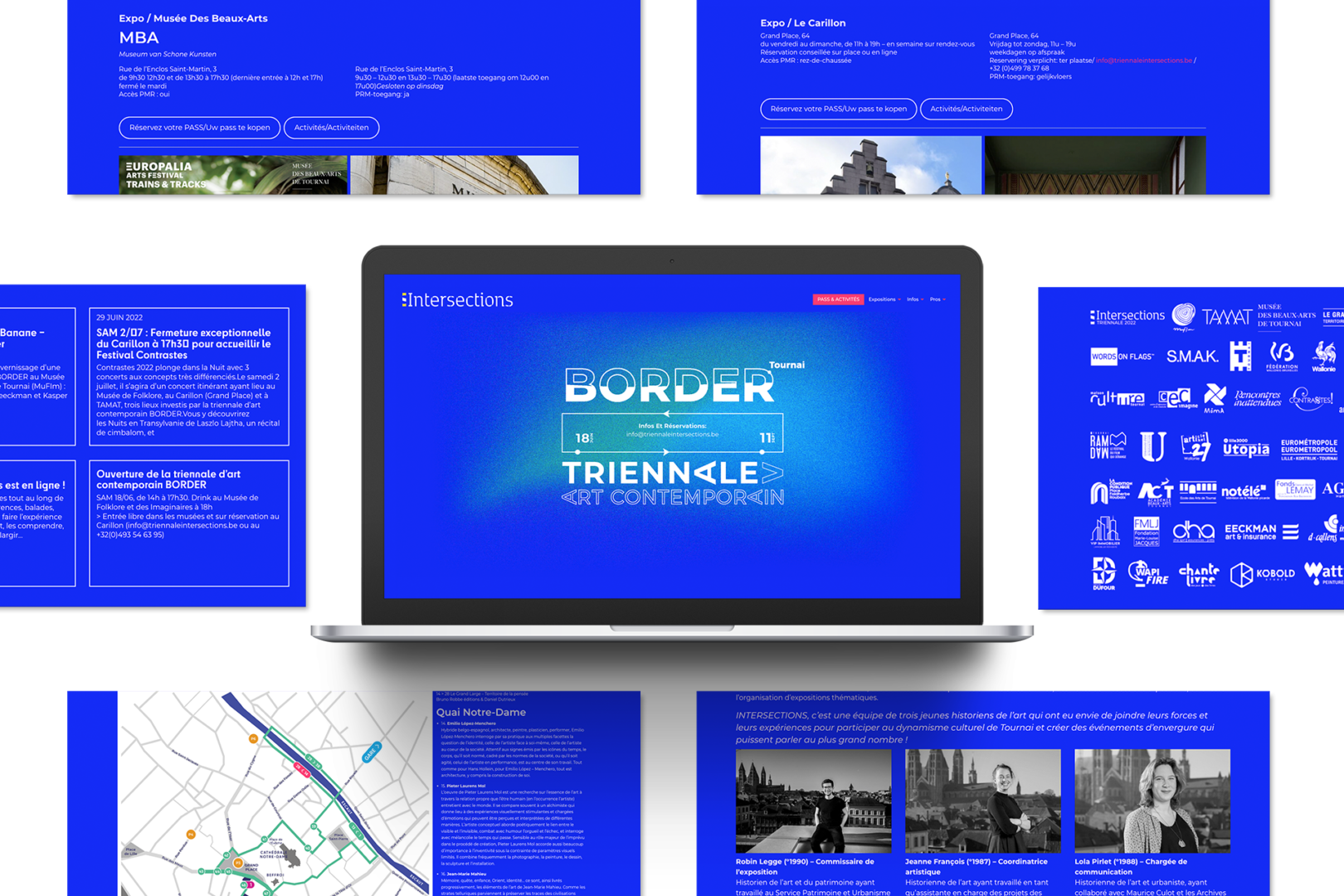Click the Ramdam festival logo

(1108, 446)
